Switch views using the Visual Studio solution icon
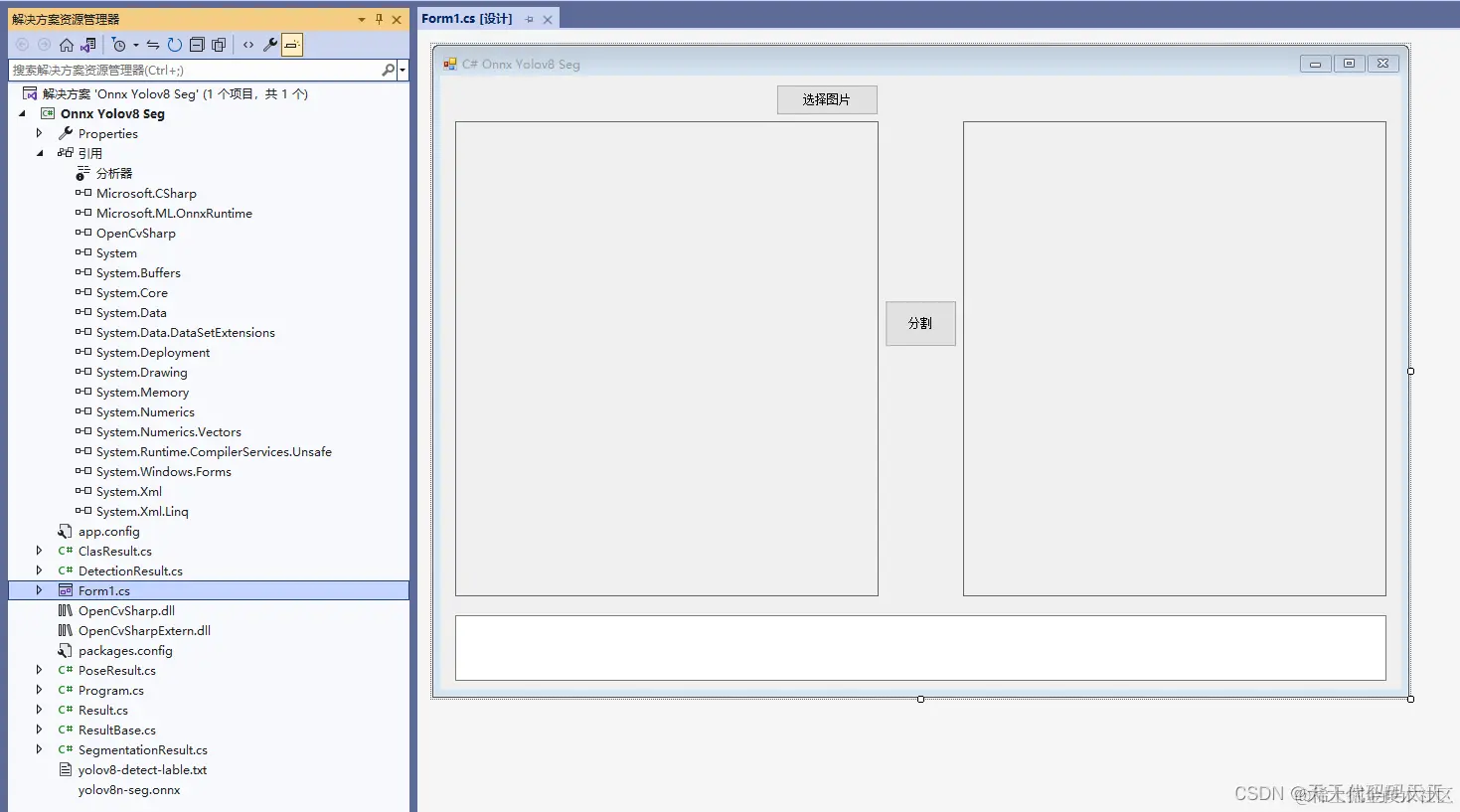The width and height of the screenshot is (1460, 812). tap(88, 45)
